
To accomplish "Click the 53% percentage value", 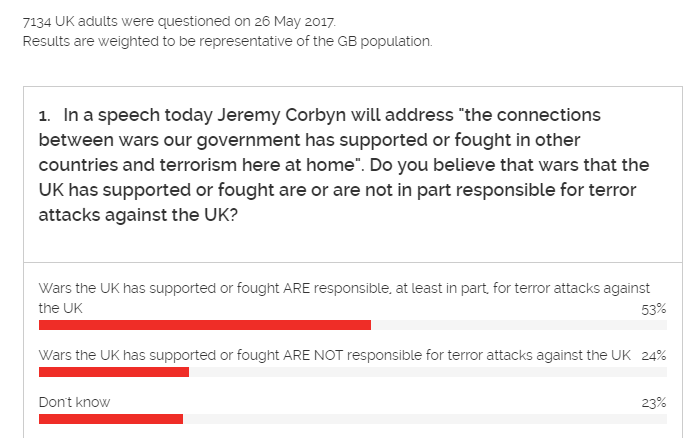I will point(653,309).
